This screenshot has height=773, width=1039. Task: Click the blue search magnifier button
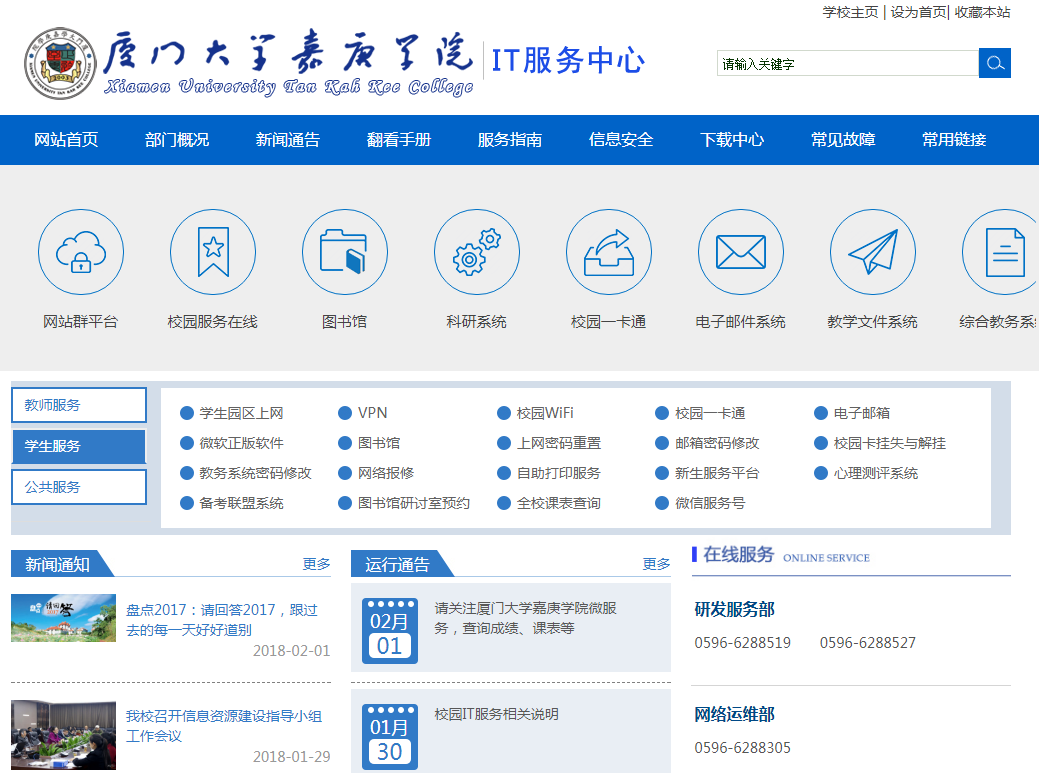click(995, 63)
